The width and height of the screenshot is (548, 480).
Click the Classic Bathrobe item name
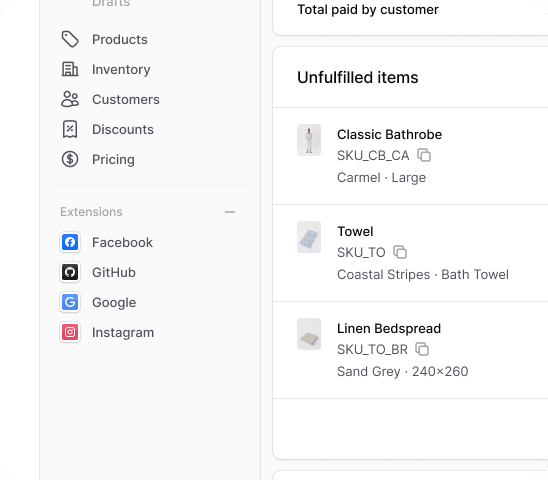pos(389,135)
